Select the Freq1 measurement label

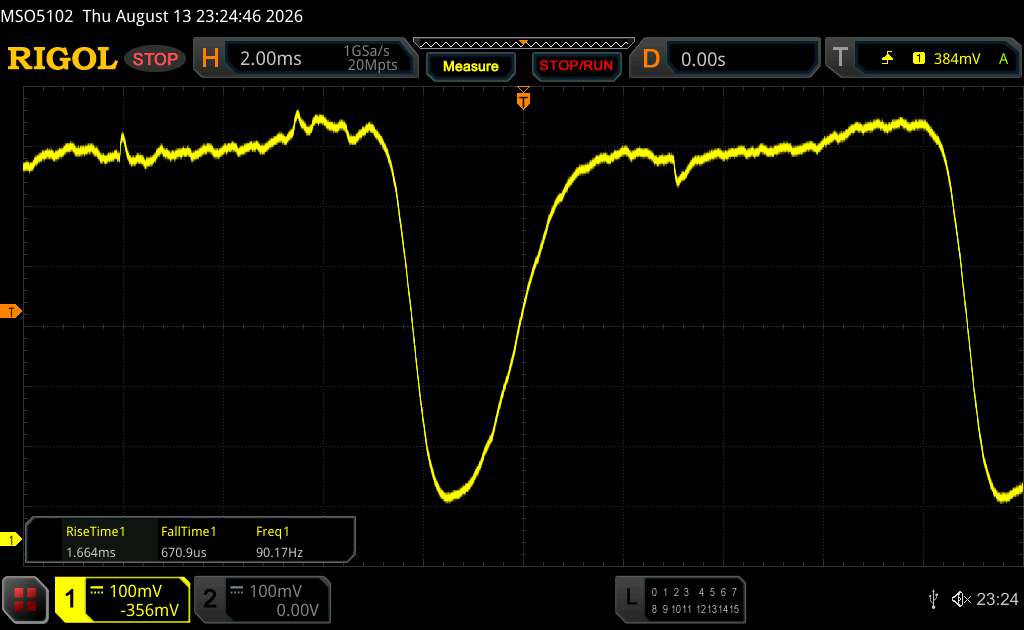tap(272, 531)
